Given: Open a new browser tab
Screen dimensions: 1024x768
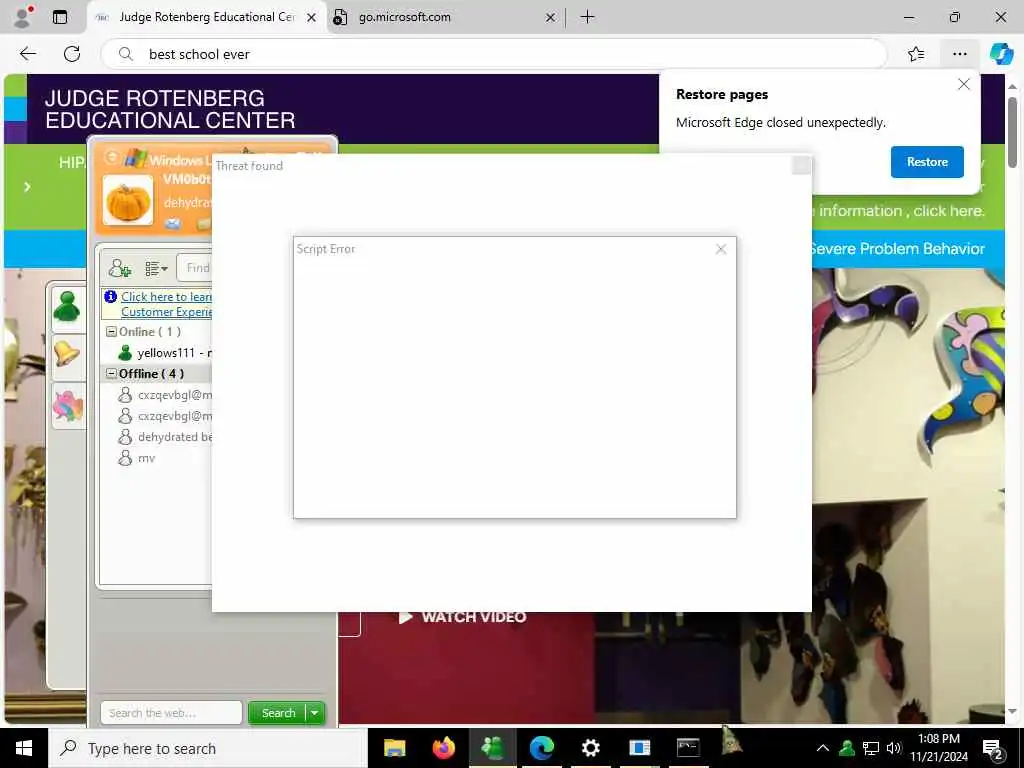Looking at the screenshot, I should click(588, 17).
